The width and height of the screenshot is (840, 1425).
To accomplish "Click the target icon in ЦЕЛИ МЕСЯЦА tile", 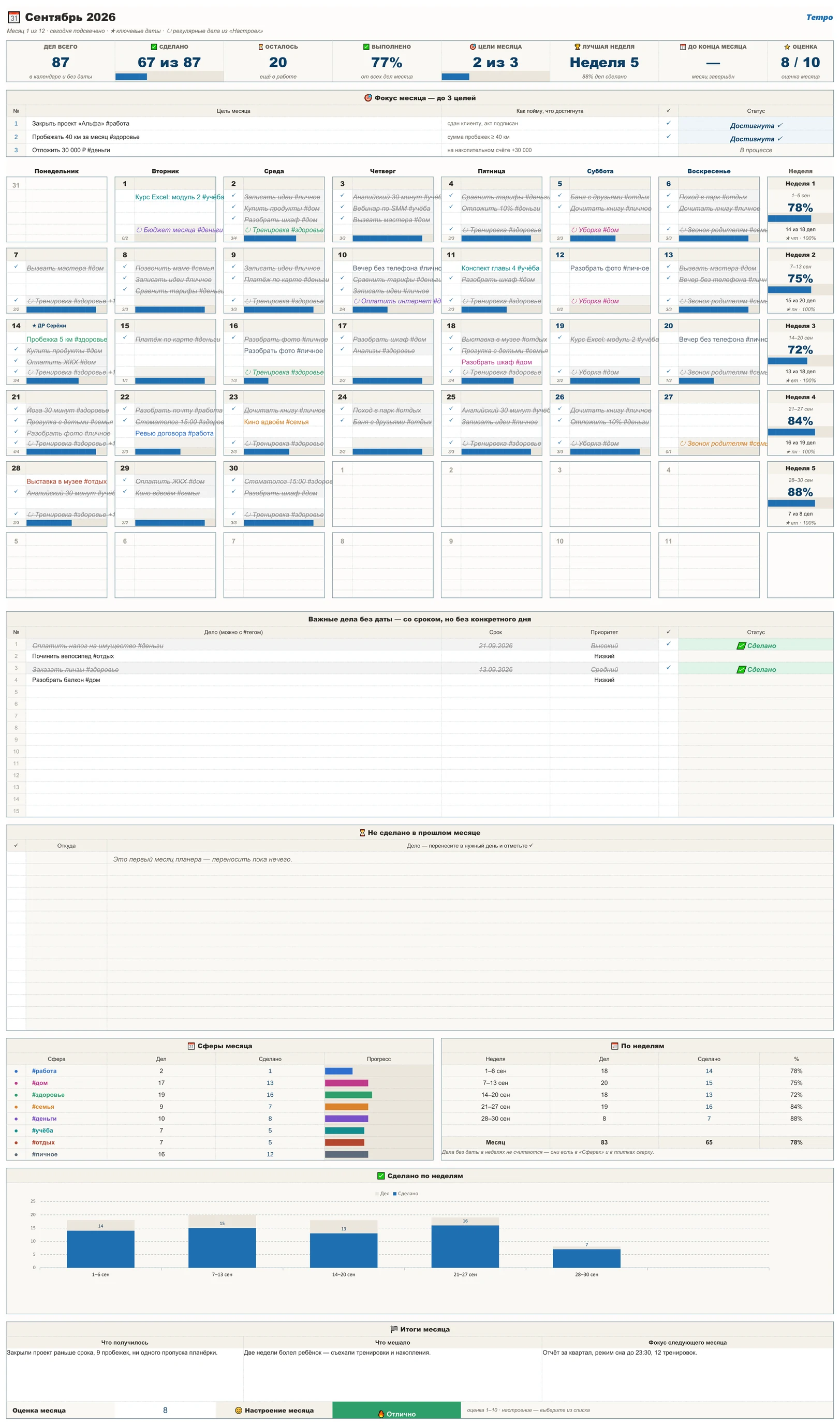I will (473, 47).
